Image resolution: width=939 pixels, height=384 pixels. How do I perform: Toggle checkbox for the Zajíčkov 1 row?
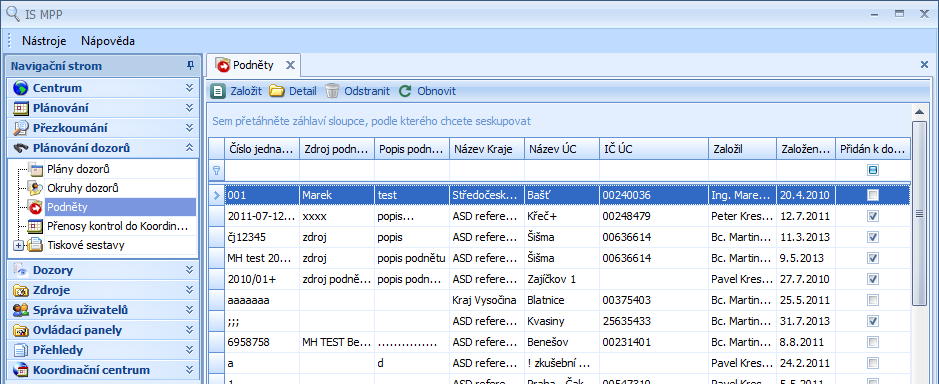point(873,279)
